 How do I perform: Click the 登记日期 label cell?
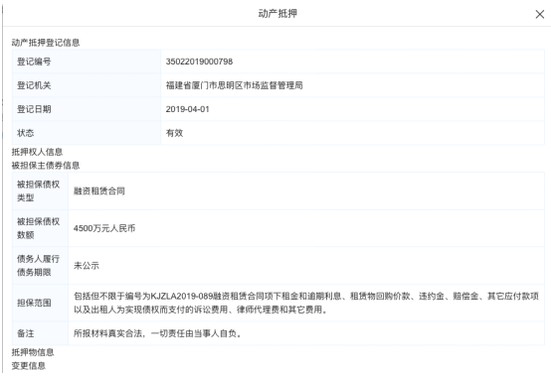pyautogui.click(x=86, y=109)
